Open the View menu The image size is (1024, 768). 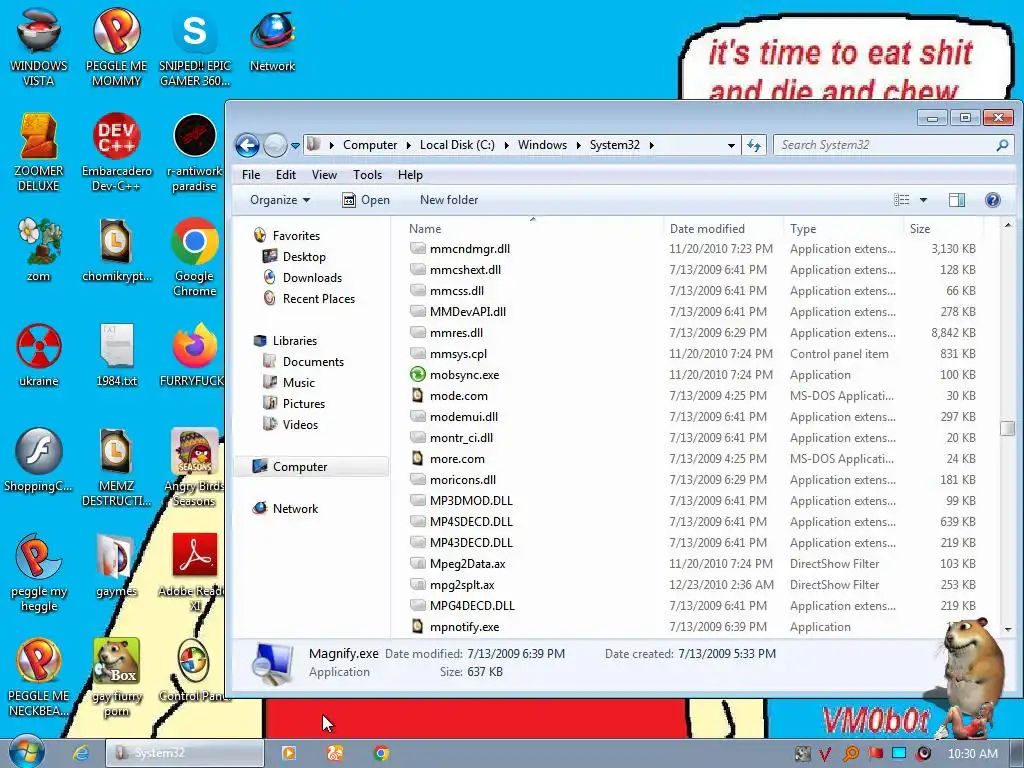tap(325, 175)
